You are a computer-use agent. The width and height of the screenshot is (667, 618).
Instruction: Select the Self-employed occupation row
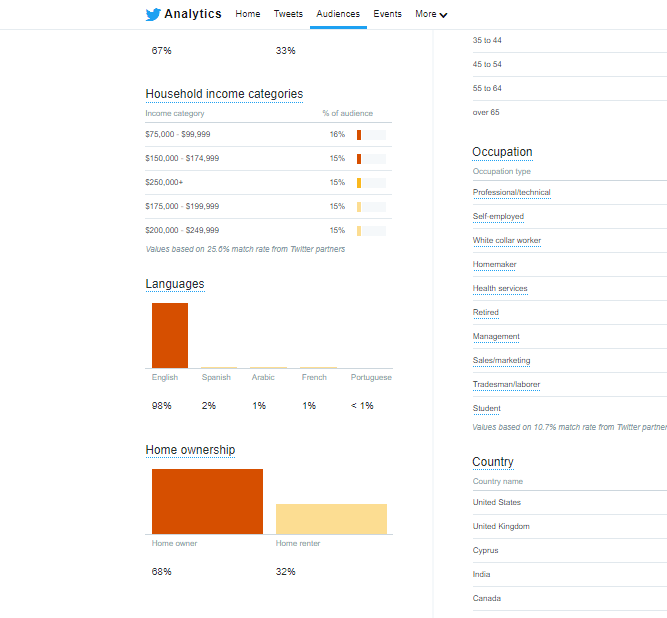coord(498,216)
